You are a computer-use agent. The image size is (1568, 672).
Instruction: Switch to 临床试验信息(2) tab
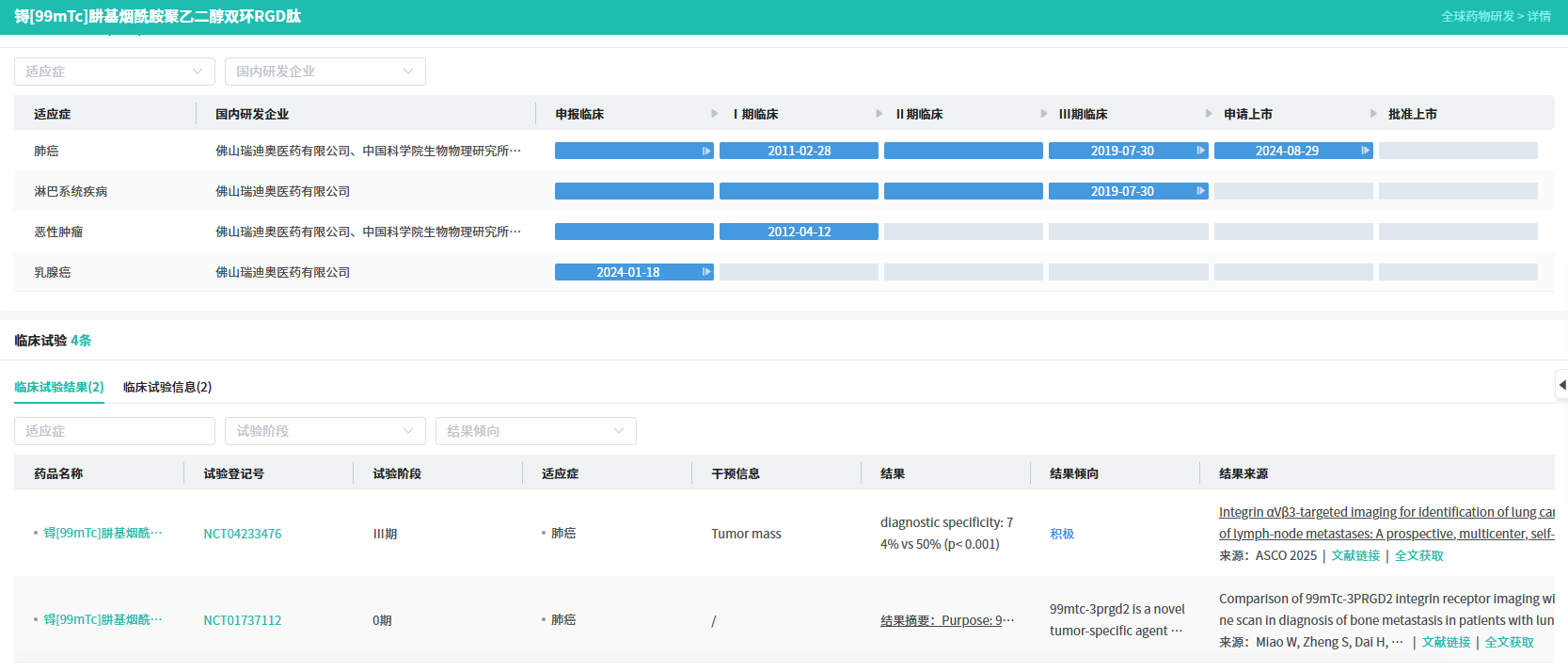point(167,387)
